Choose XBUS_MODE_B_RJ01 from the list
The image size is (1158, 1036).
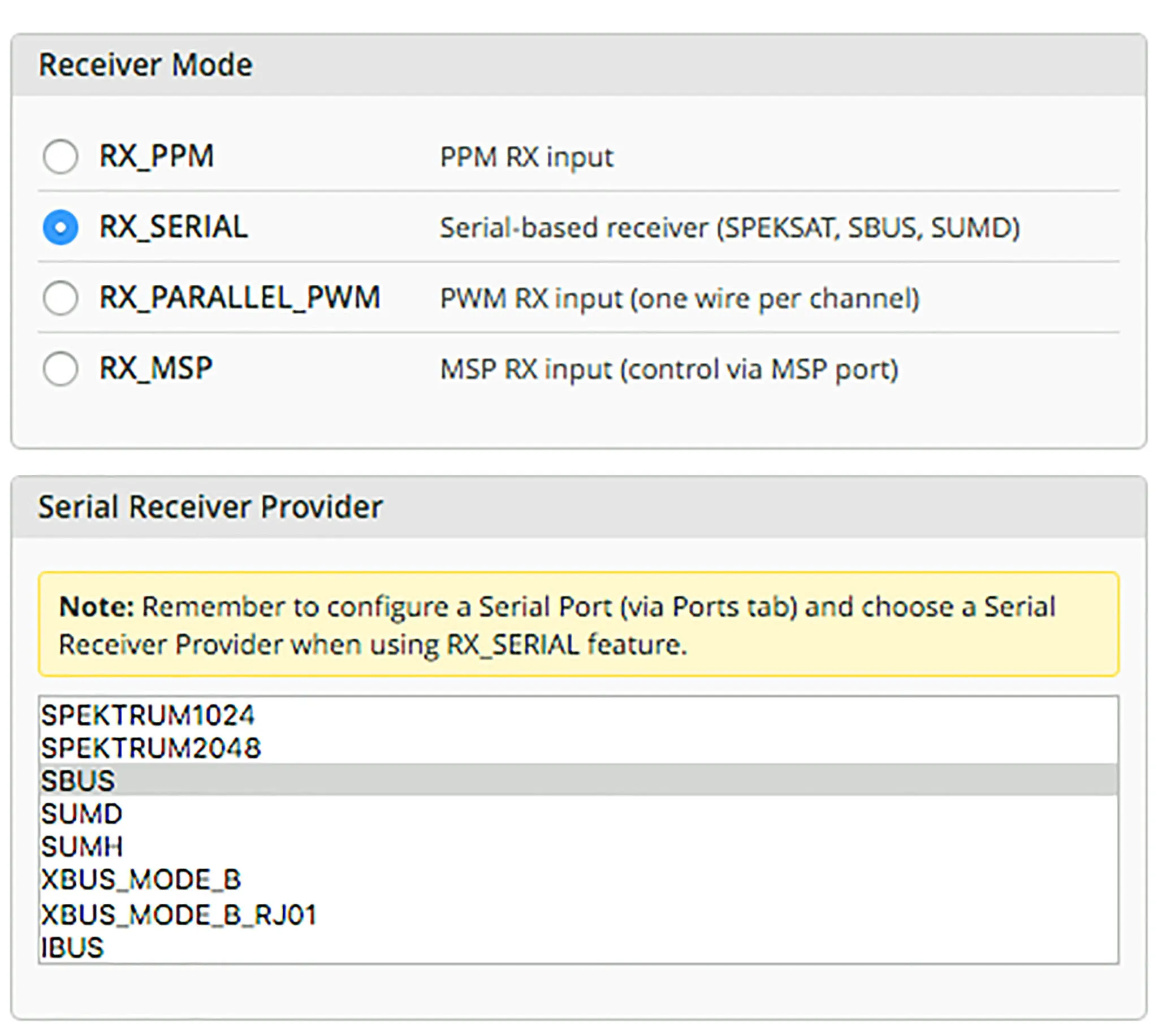tap(179, 914)
